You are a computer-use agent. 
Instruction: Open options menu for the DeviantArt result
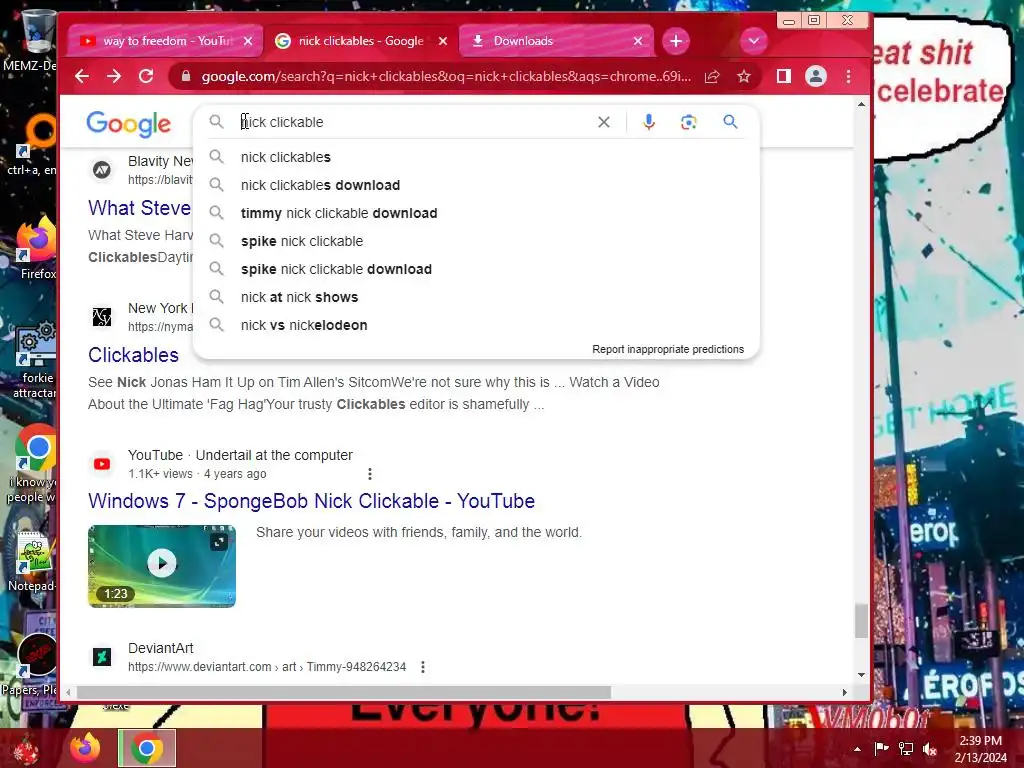tap(423, 667)
